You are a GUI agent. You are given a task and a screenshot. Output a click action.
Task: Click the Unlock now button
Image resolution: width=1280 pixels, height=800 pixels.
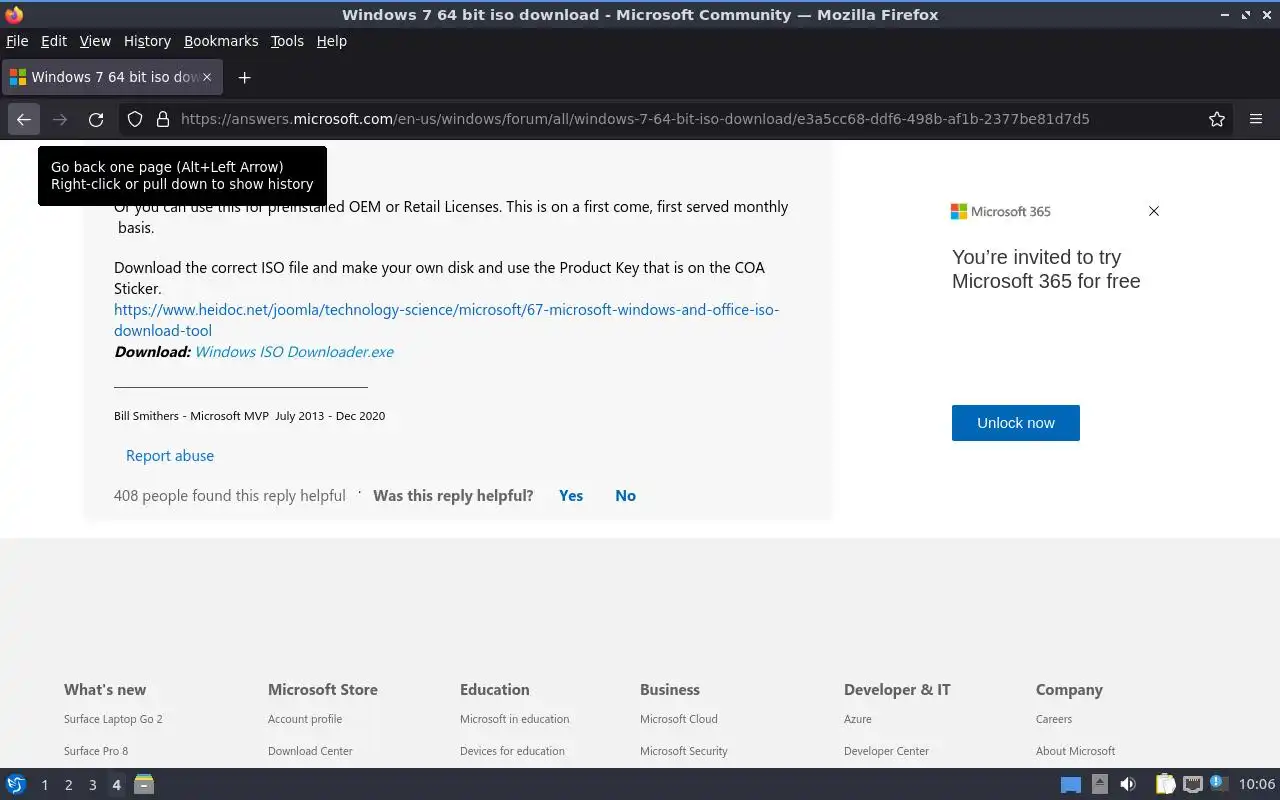tap(1015, 423)
